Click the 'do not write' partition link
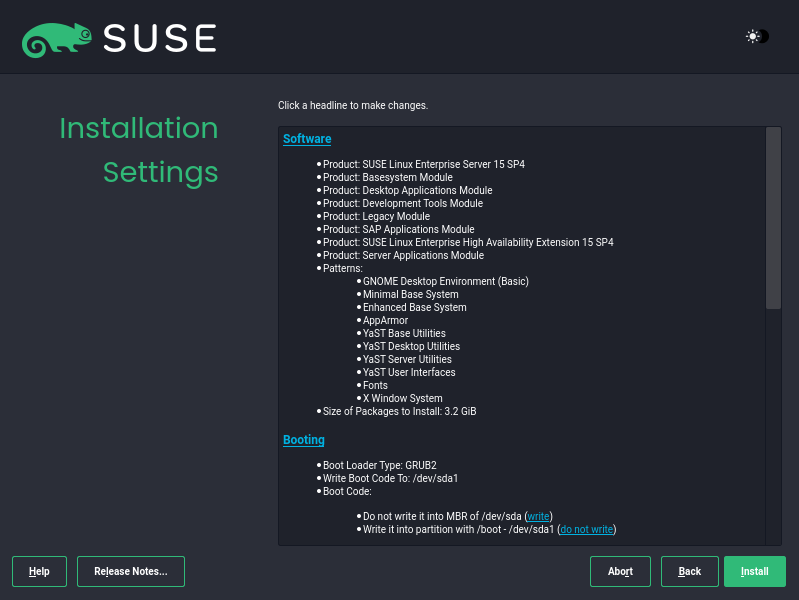Screen dimensions: 799x600 tap(587, 529)
